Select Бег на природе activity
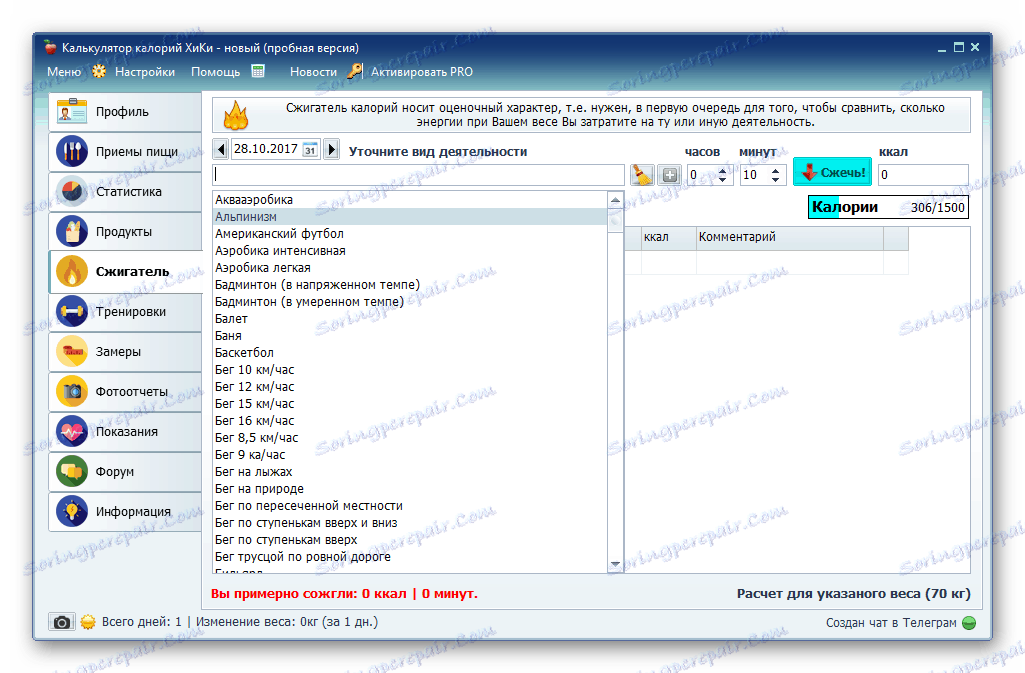1025x673 pixels. tap(411, 489)
